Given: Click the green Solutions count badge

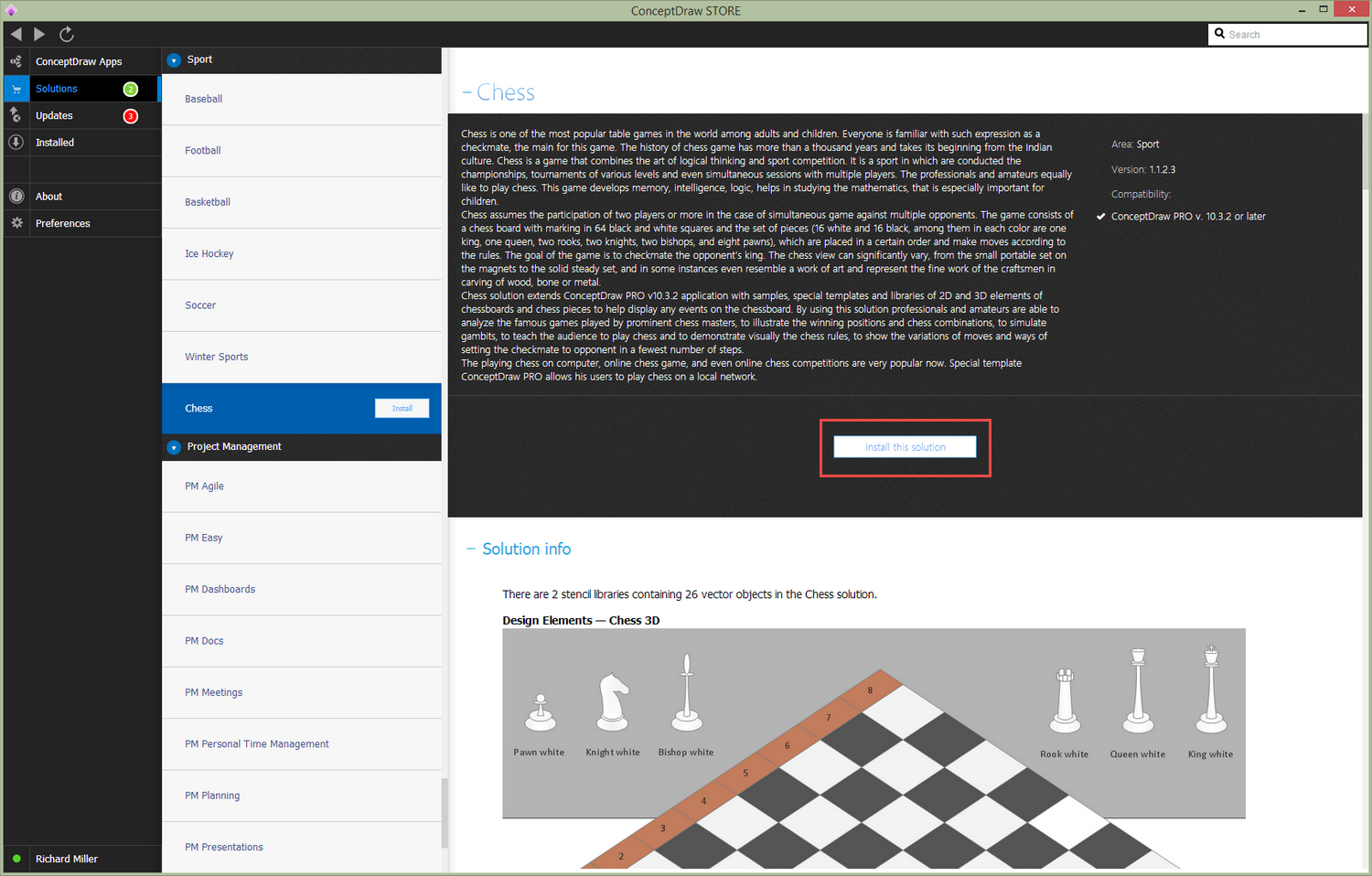Looking at the screenshot, I should 131,89.
